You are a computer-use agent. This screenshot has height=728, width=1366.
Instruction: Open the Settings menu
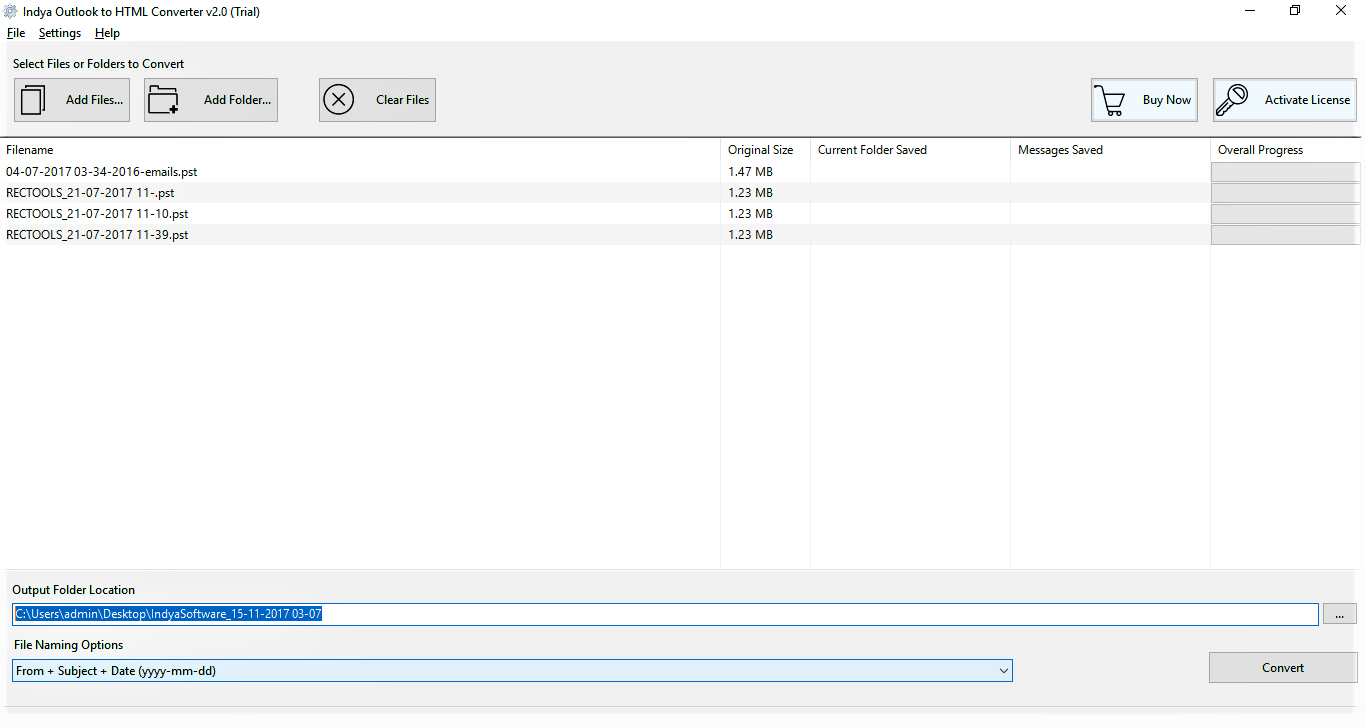(60, 33)
